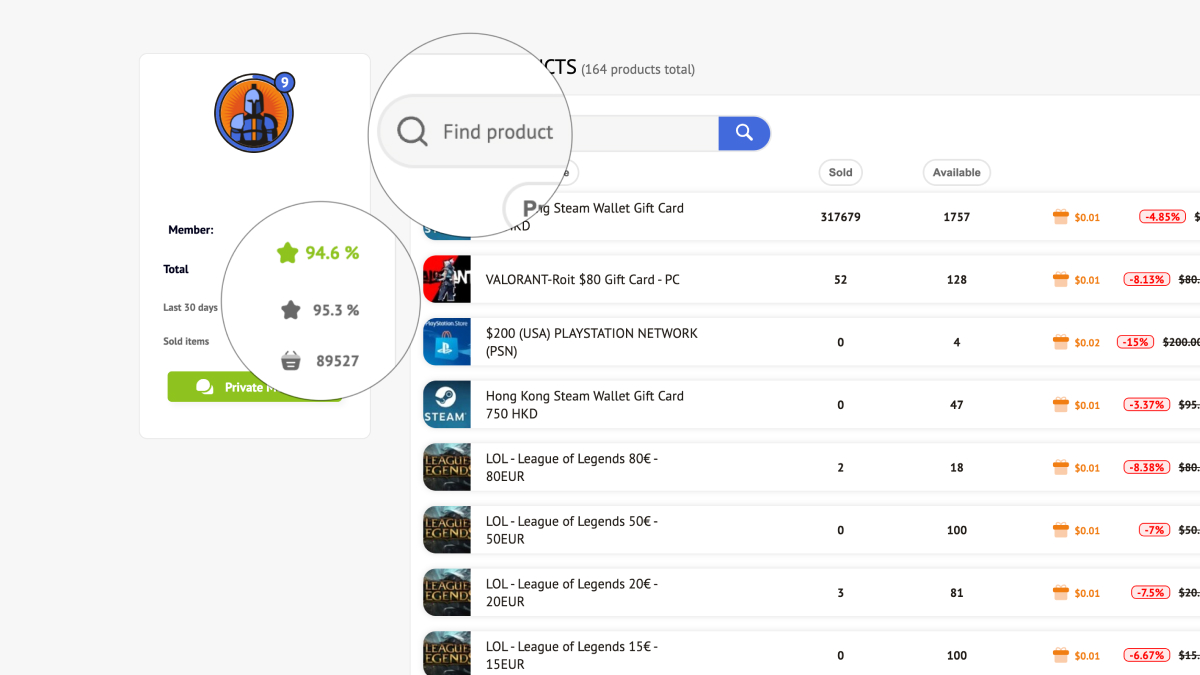
Task: Click available count 47 for 750 HKD card
Action: coord(957,405)
